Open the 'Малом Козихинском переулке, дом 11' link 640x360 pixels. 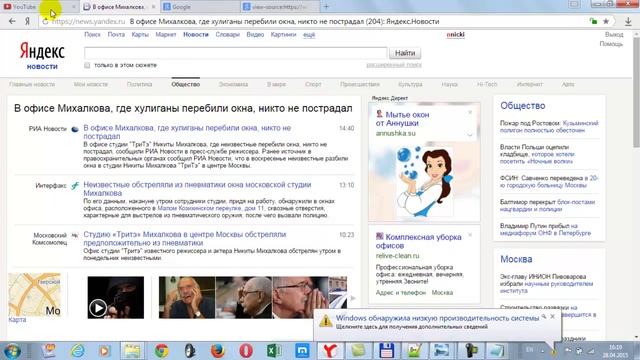[211, 208]
